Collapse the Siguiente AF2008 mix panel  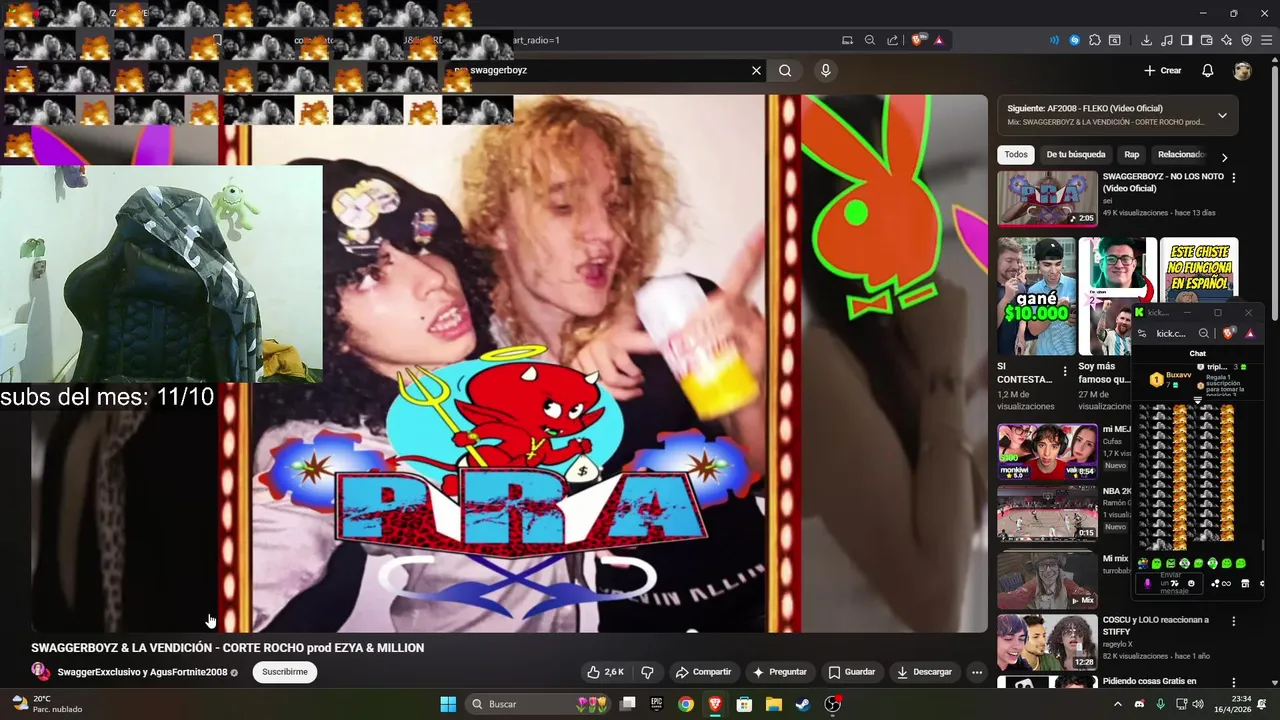[1222, 115]
